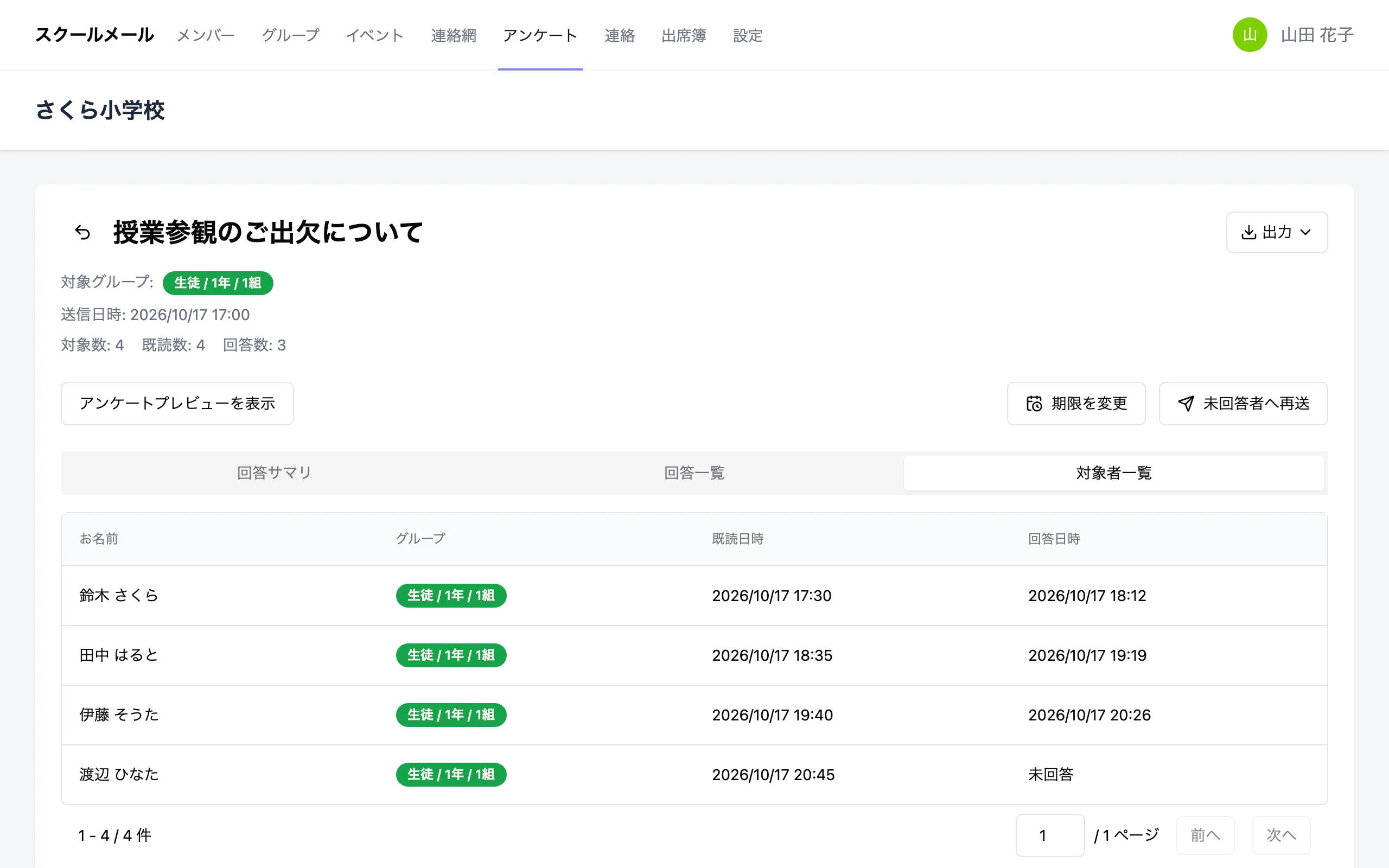The width and height of the screenshot is (1389, 868).
Task: Show the アンケートプレビューを表示 preview
Action: 177,404
